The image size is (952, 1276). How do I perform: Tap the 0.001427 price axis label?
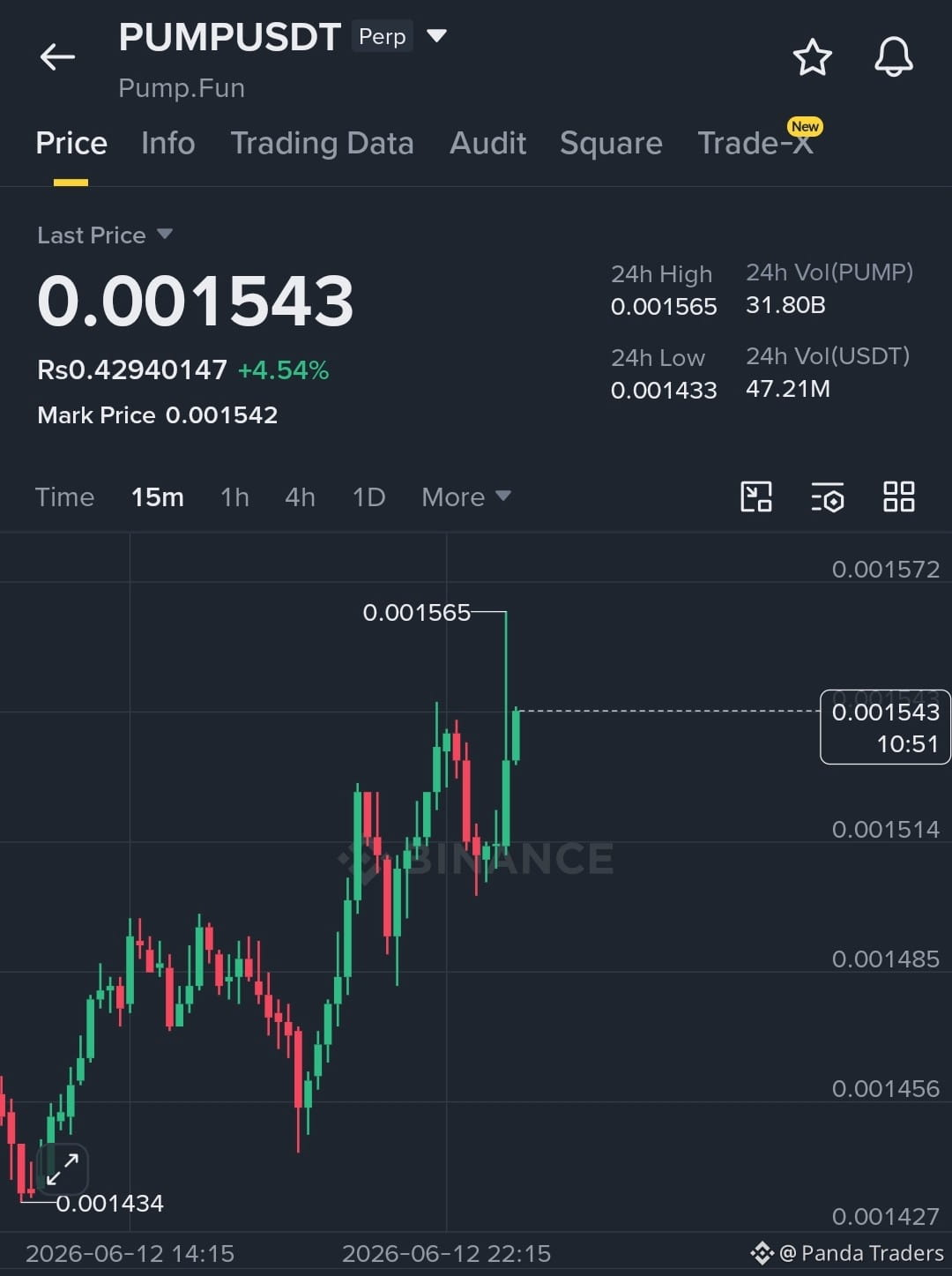(886, 1216)
